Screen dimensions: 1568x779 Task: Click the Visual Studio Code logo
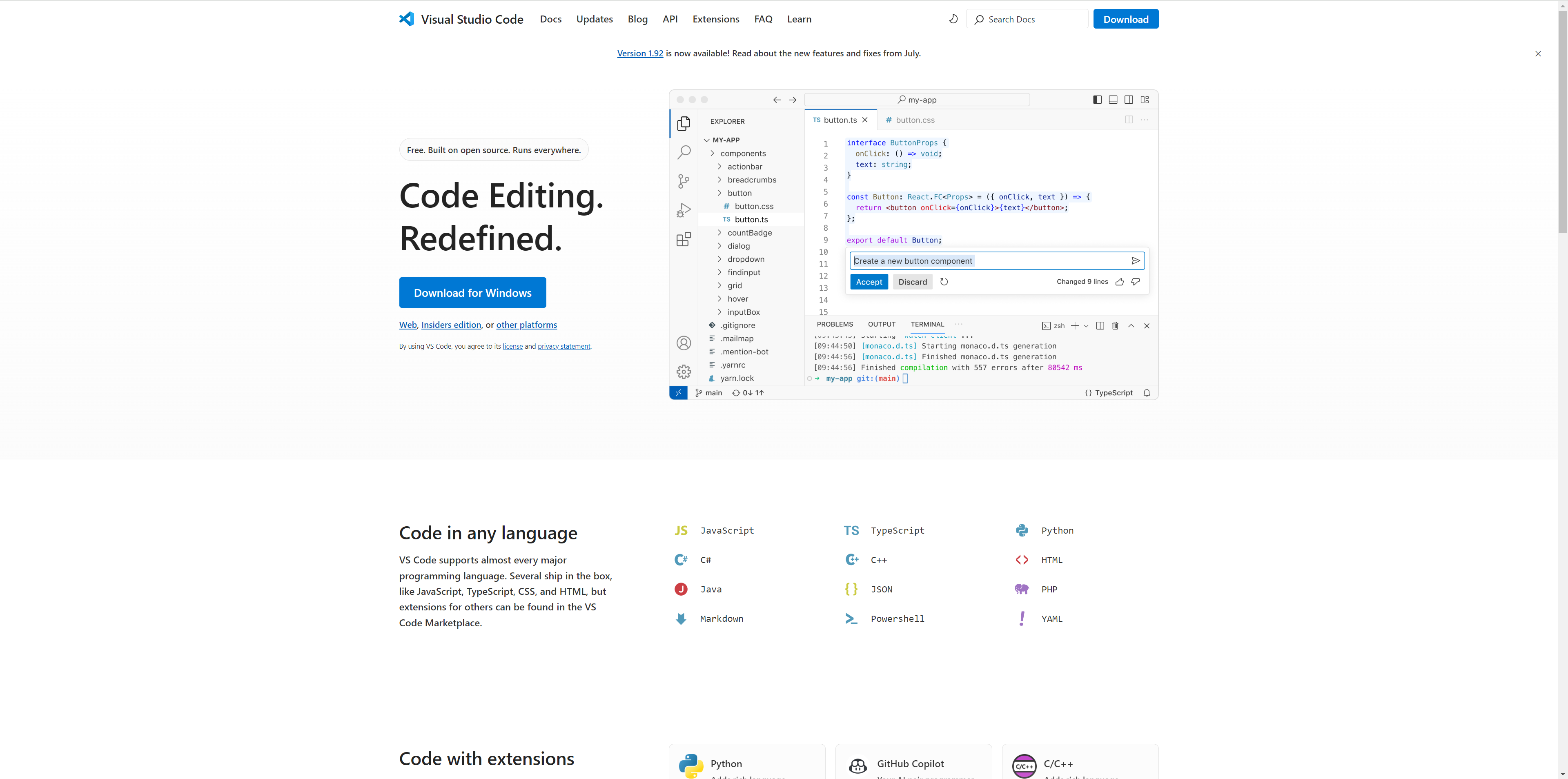[407, 19]
